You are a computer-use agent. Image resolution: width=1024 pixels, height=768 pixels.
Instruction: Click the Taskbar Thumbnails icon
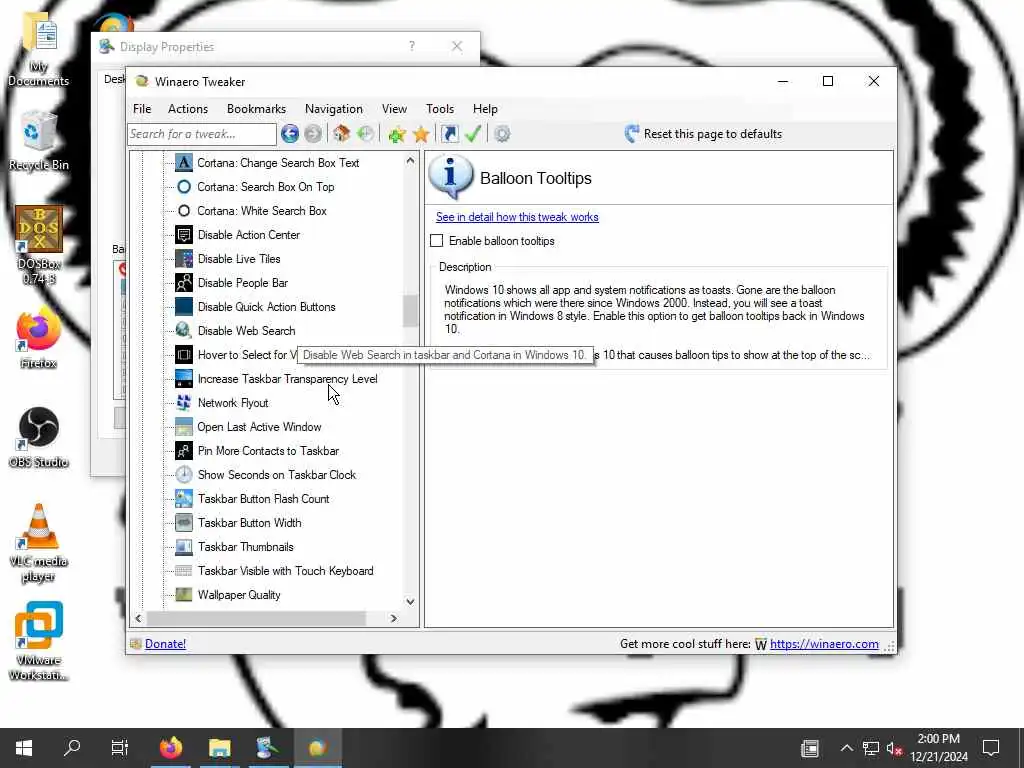click(x=184, y=547)
